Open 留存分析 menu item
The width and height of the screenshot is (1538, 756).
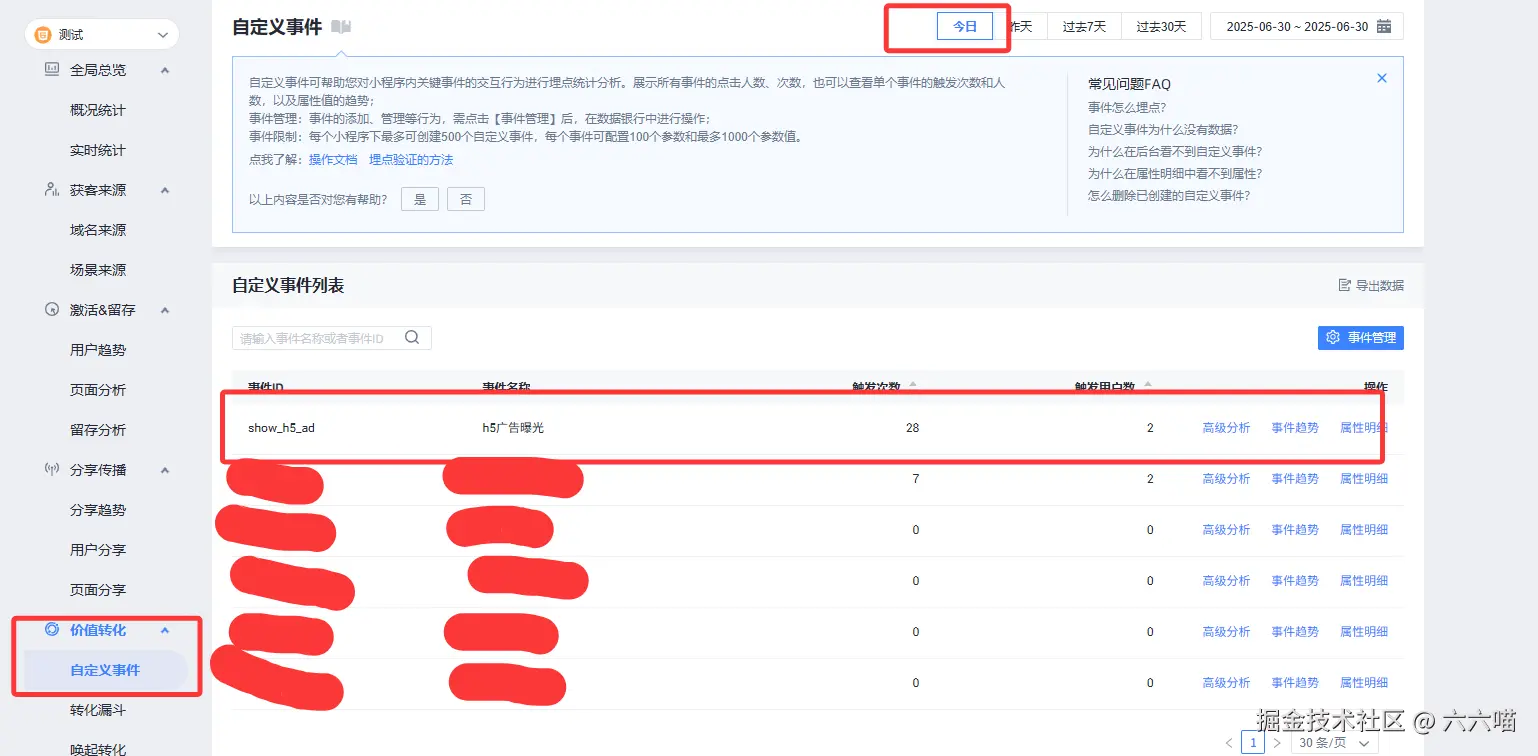point(98,430)
